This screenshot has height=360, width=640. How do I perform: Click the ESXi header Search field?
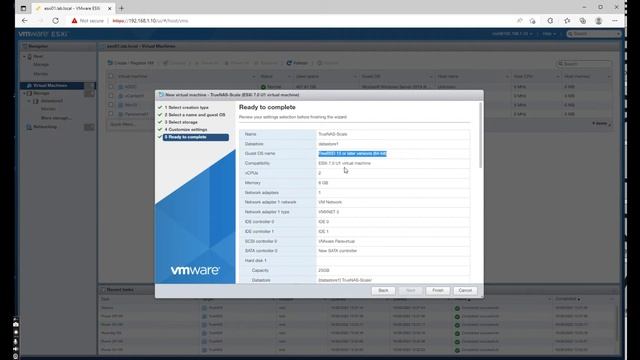click(x=594, y=34)
